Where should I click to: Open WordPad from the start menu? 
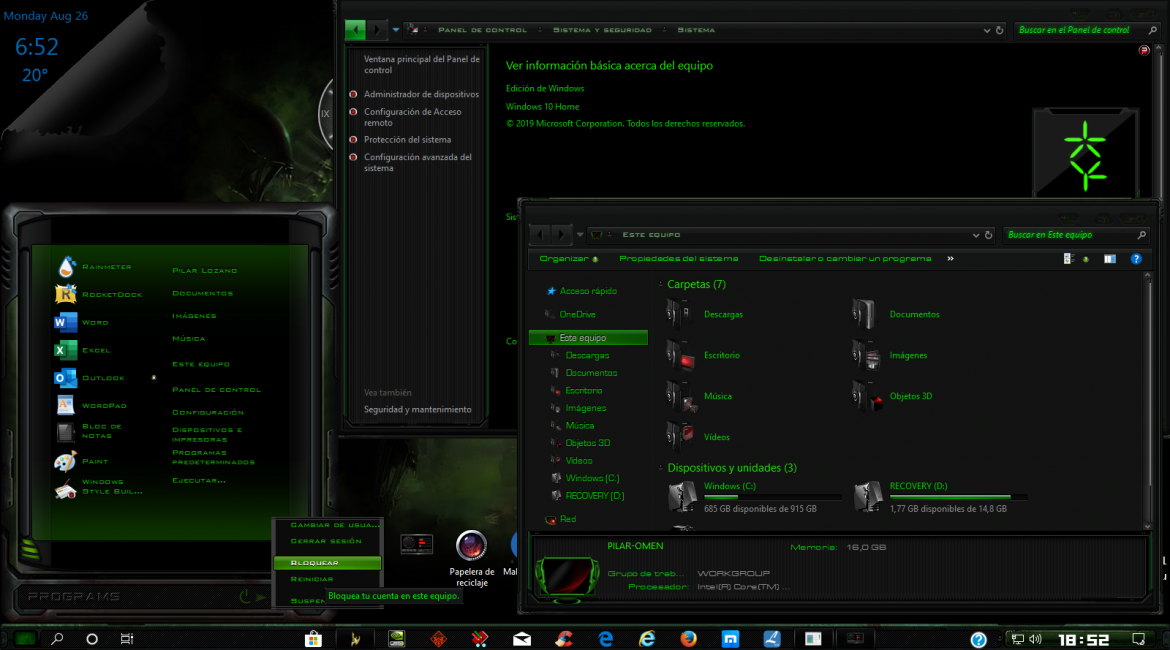point(91,406)
